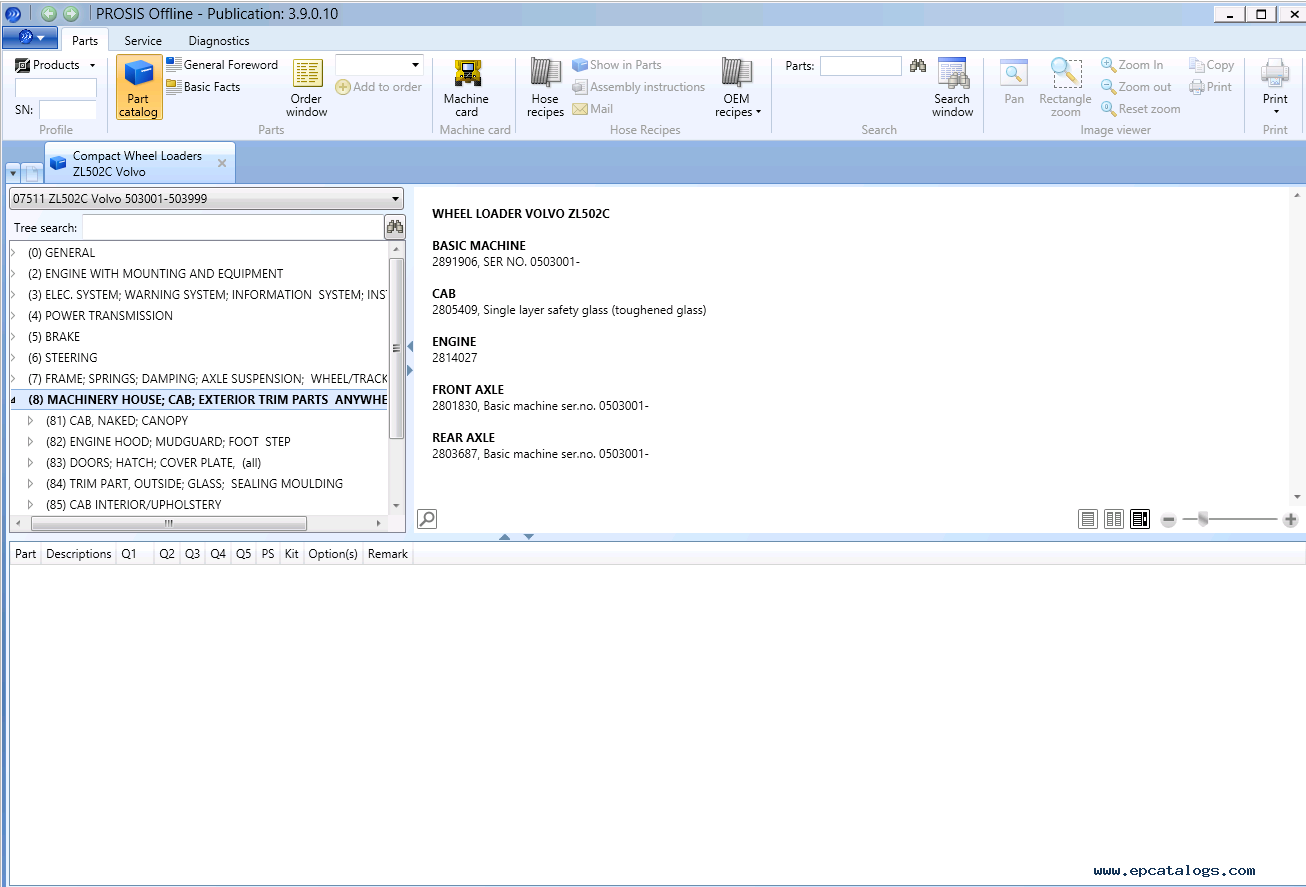
Task: Click binoculars icon next to Parts field
Action: (x=918, y=66)
